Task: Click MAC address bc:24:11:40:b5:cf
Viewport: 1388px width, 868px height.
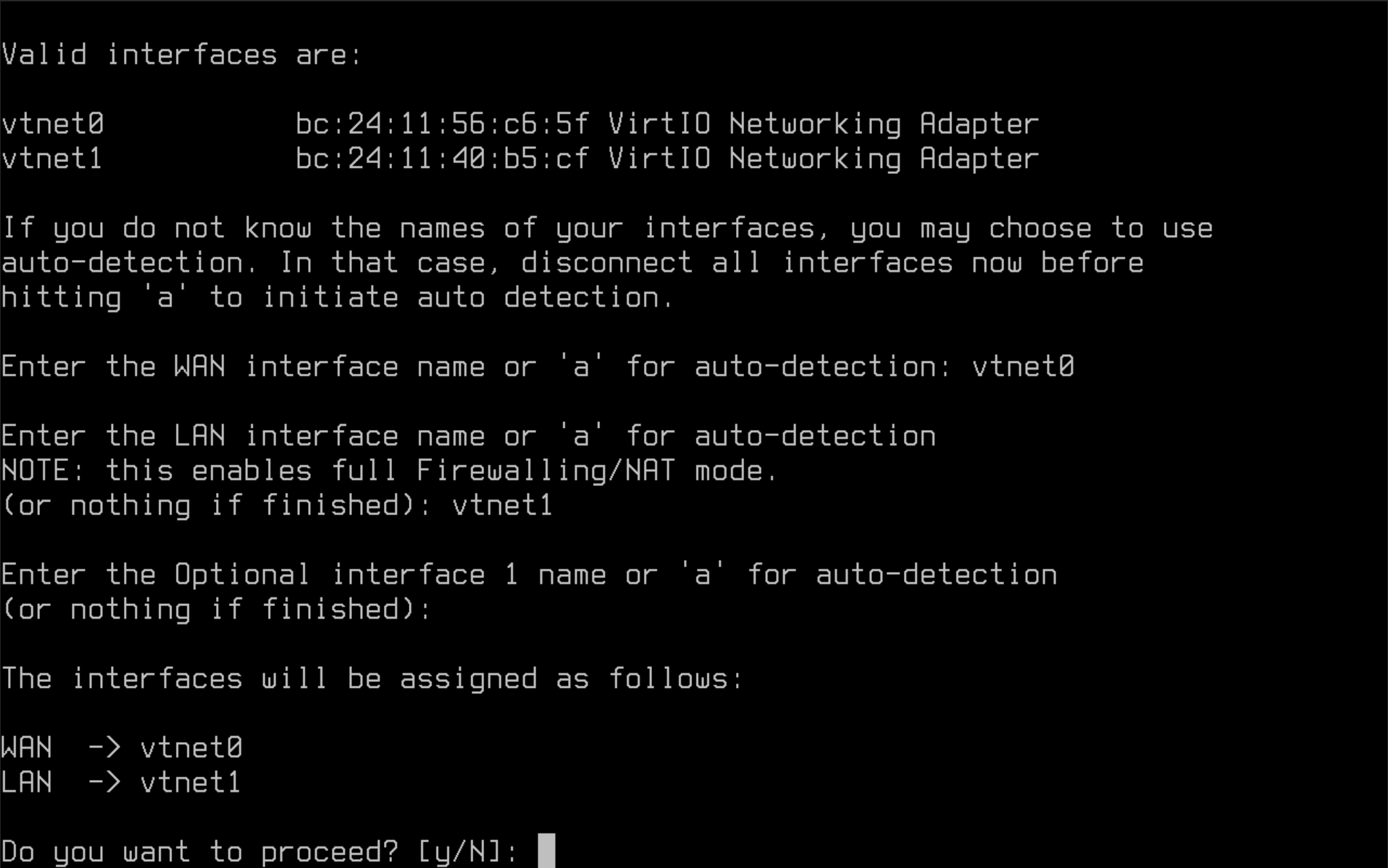Action: click(x=441, y=159)
